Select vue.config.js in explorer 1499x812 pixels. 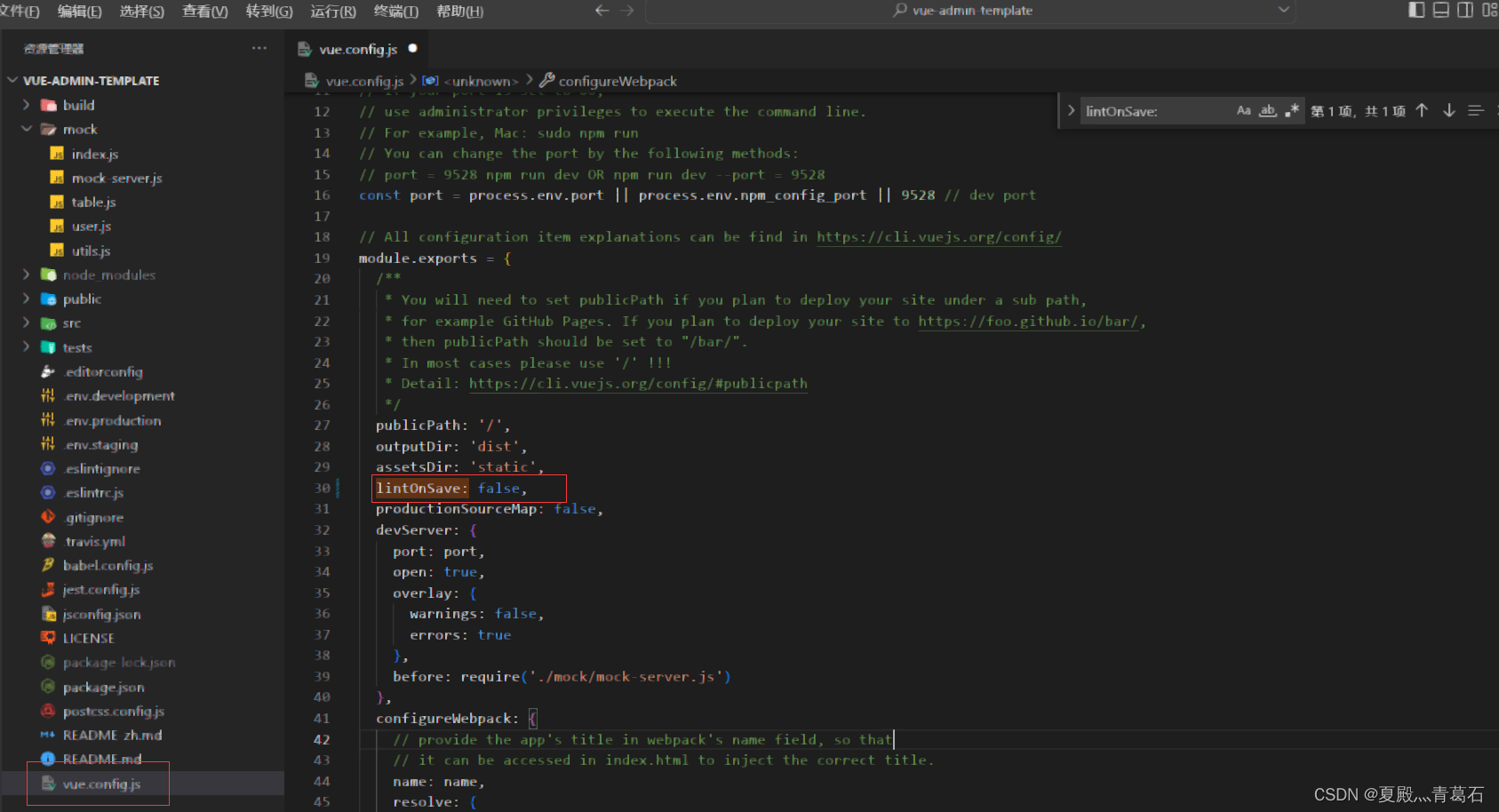point(101,784)
